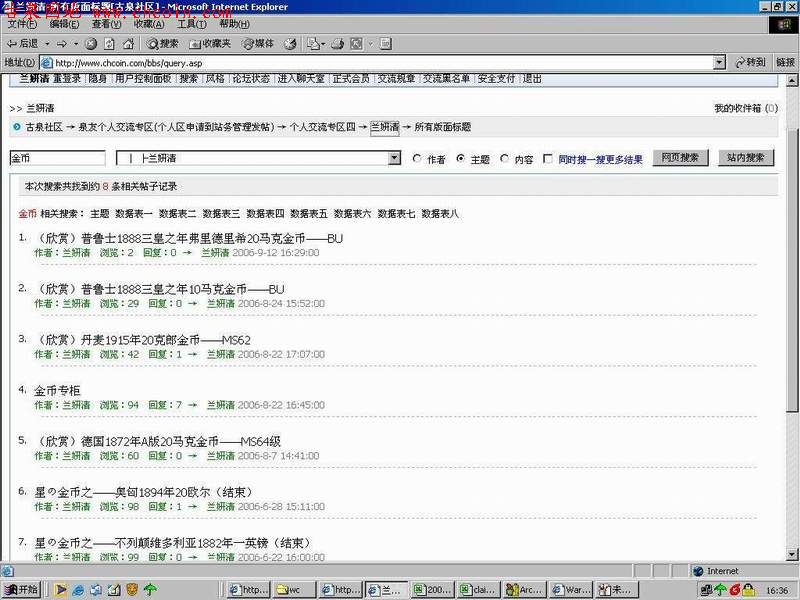This screenshot has height=600, width=800.
Task: Open the 媒体 media toolbar button
Action: pos(258,44)
